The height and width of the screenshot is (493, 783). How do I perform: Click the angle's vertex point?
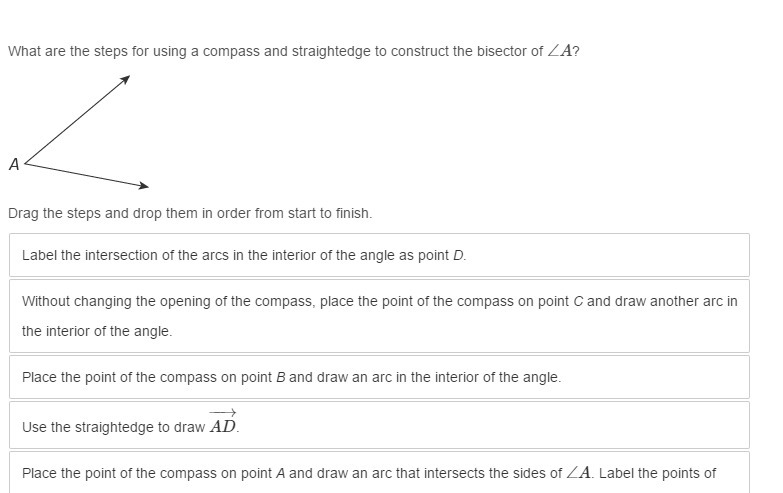(x=25, y=163)
